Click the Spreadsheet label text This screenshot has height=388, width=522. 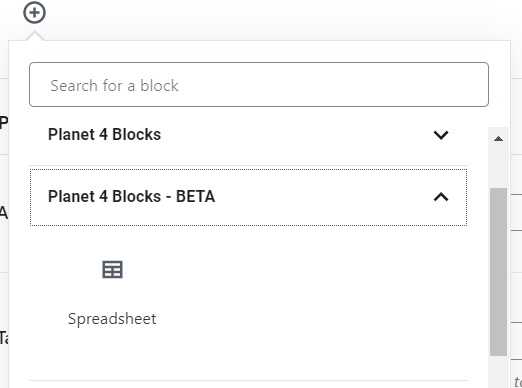pyautogui.click(x=112, y=319)
